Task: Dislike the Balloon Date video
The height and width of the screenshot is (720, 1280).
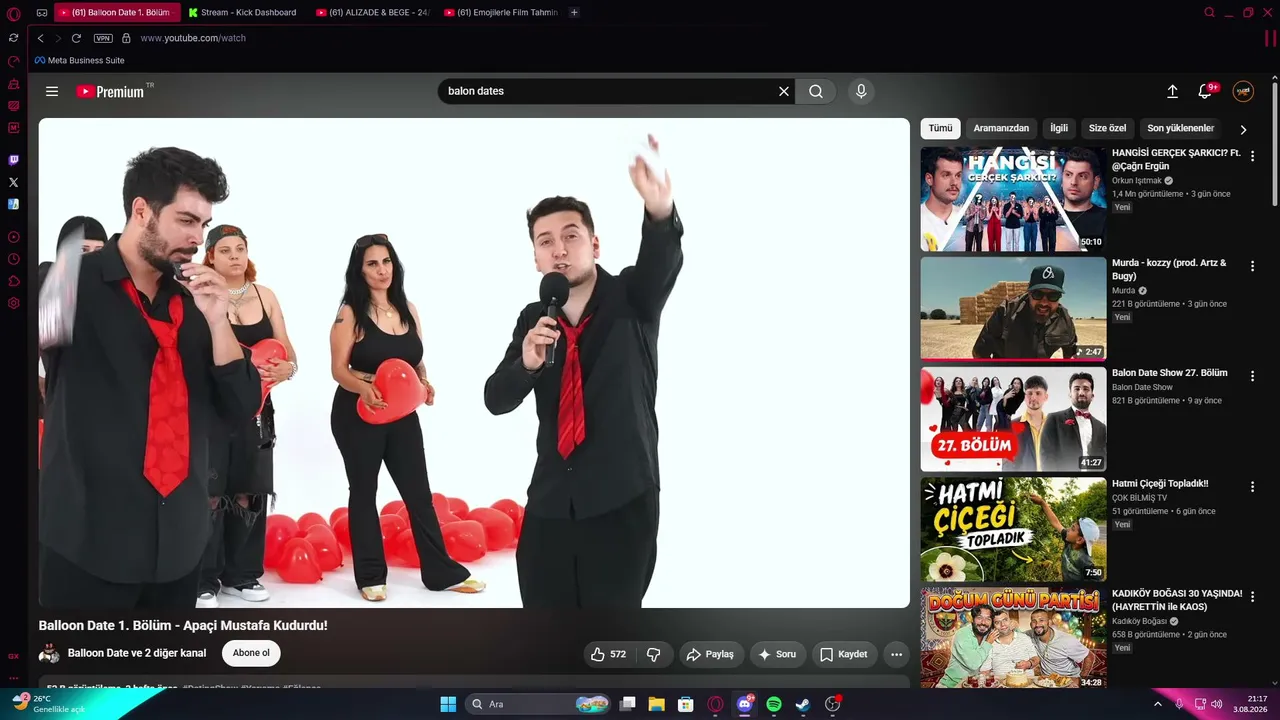Action: pos(654,654)
